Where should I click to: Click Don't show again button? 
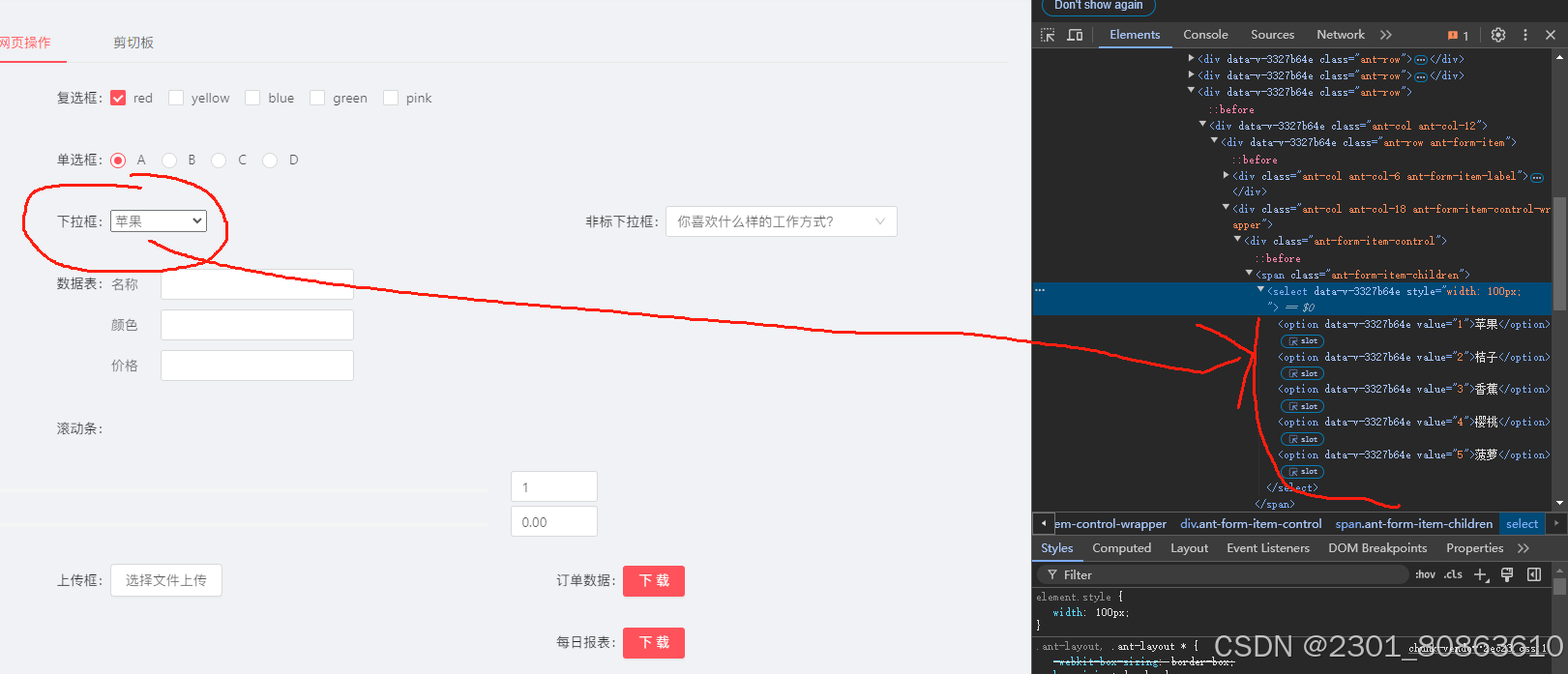(1099, 6)
